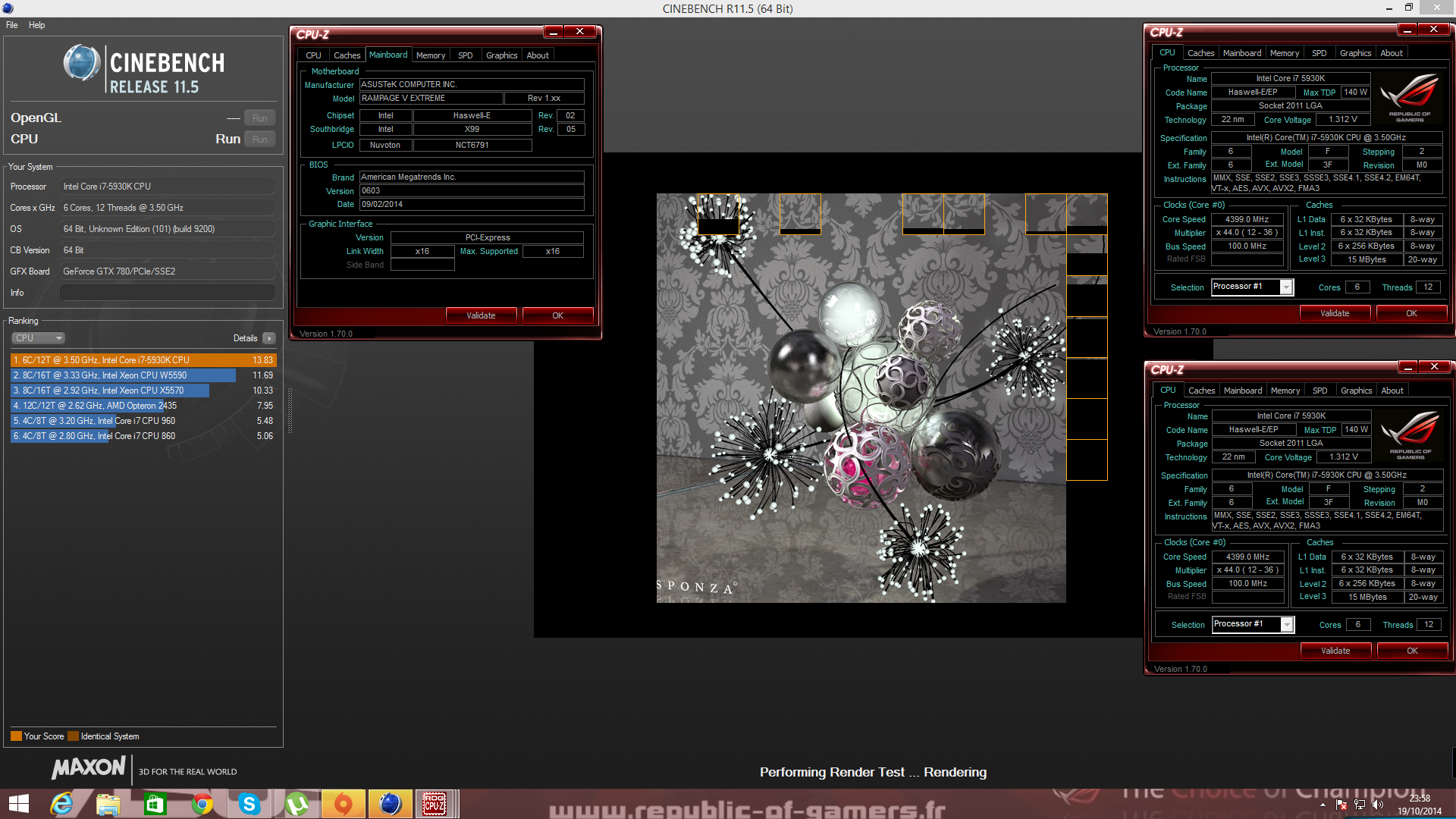Image resolution: width=1456 pixels, height=819 pixels.
Task: Open About tab in bottom-right CPU-Z
Action: click(1392, 391)
